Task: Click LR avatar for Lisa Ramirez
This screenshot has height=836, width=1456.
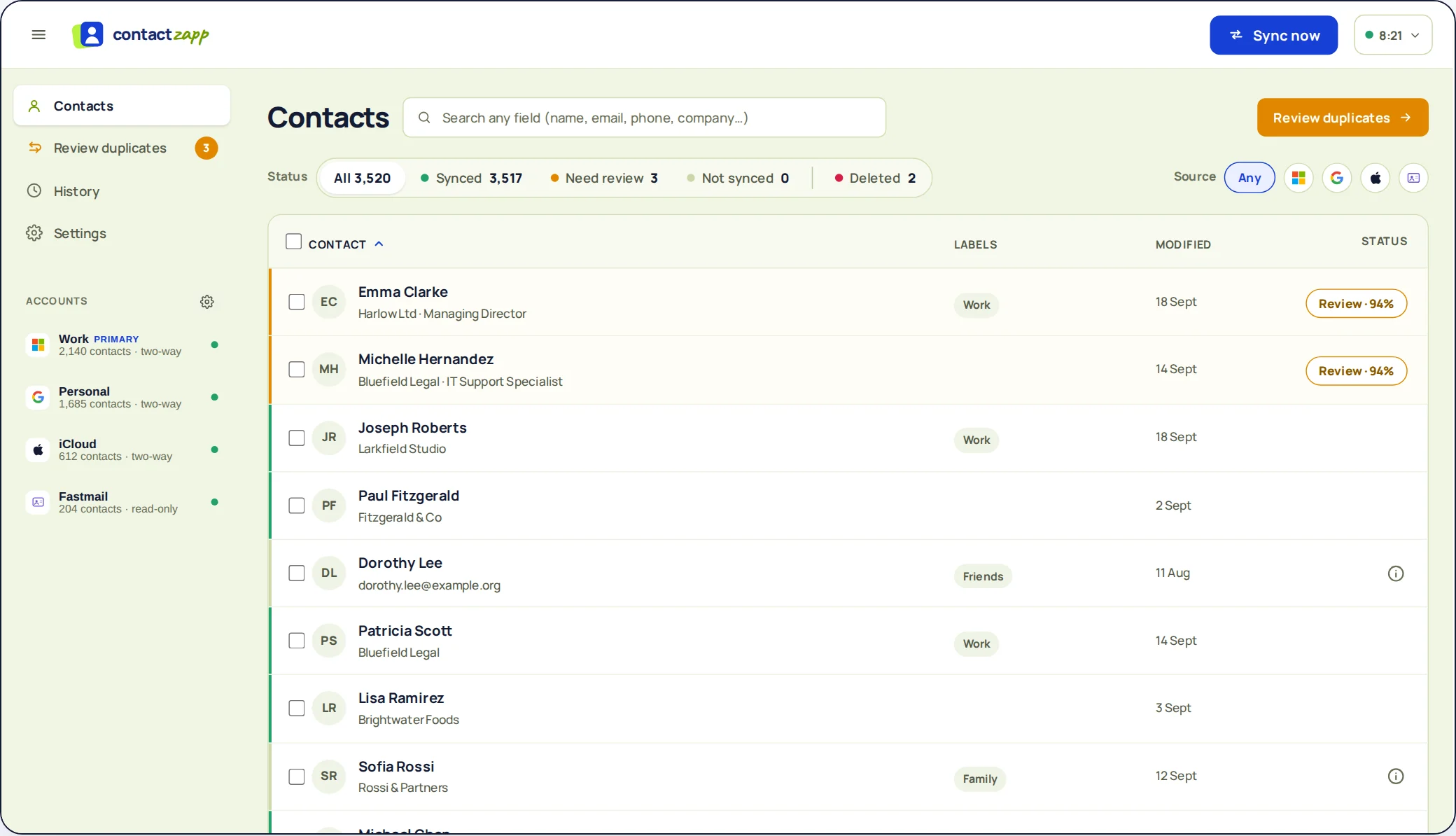Action: pyautogui.click(x=329, y=708)
